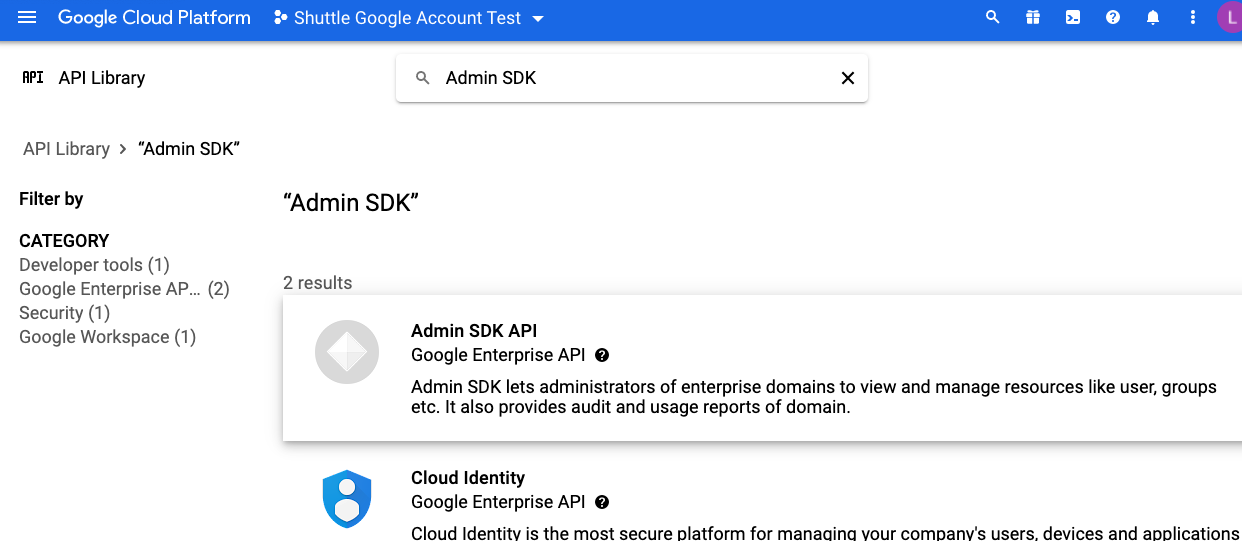Go to the API Library breadcrumb link
This screenshot has height=541, width=1242.
coord(66,149)
